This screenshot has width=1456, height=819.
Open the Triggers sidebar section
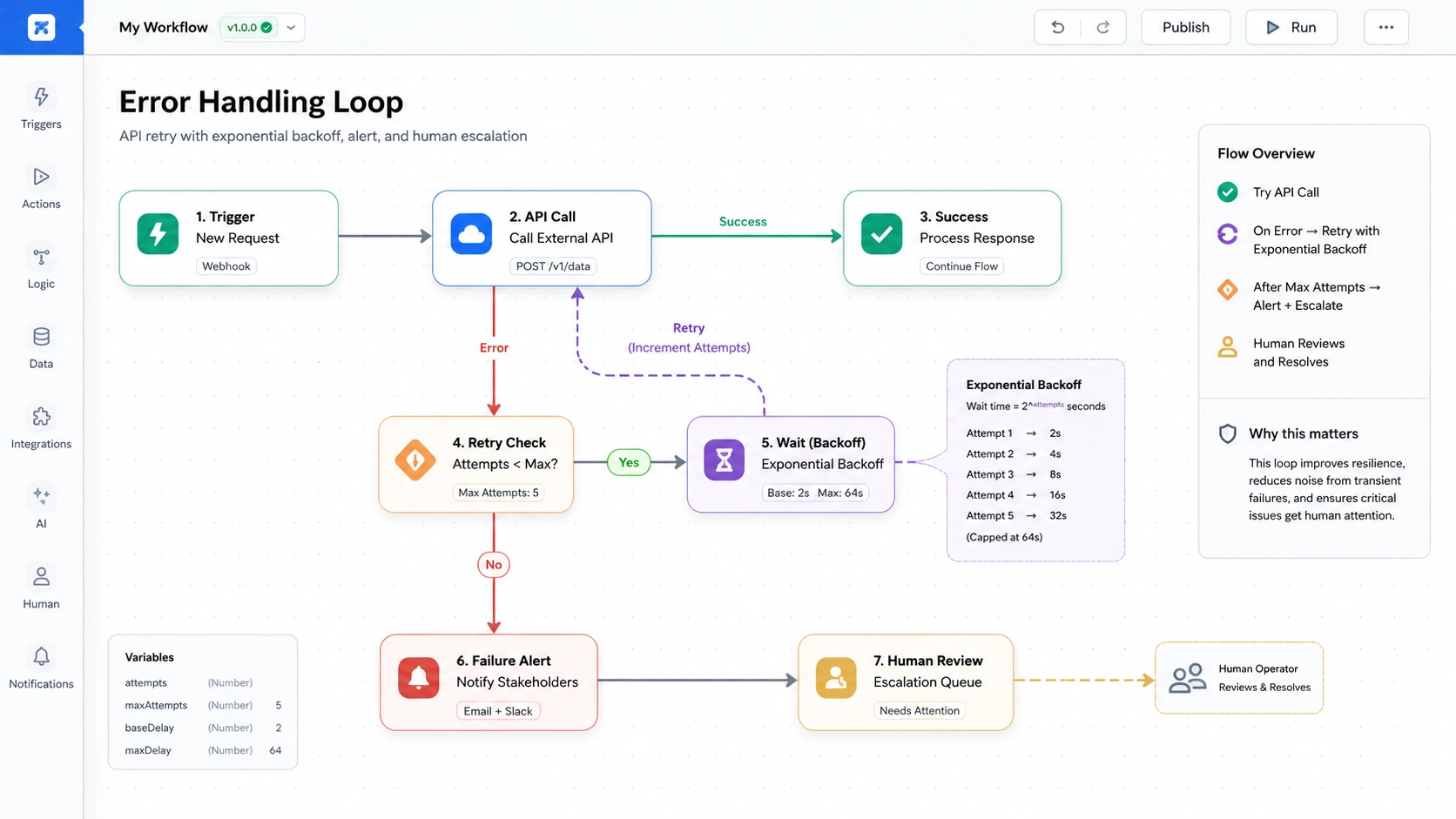click(x=41, y=107)
